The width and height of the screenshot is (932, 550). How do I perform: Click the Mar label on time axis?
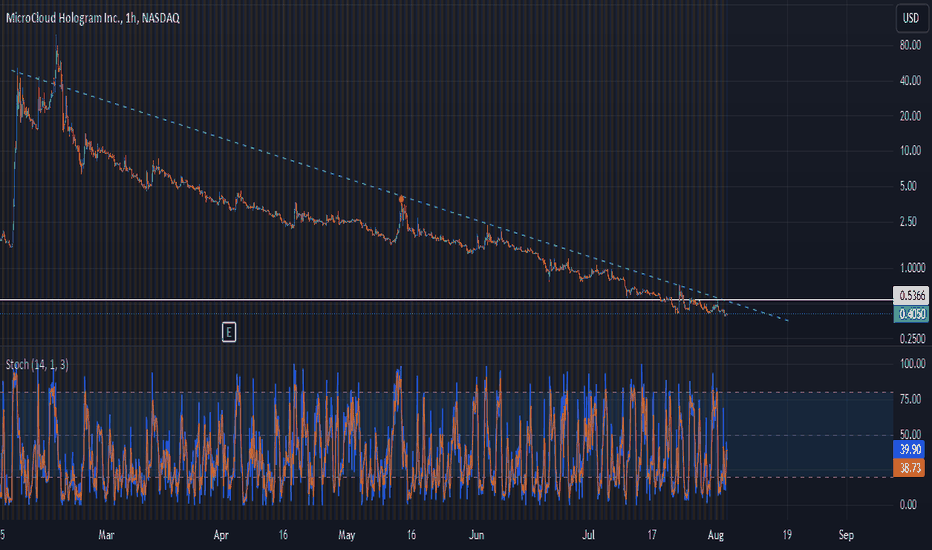tap(106, 535)
